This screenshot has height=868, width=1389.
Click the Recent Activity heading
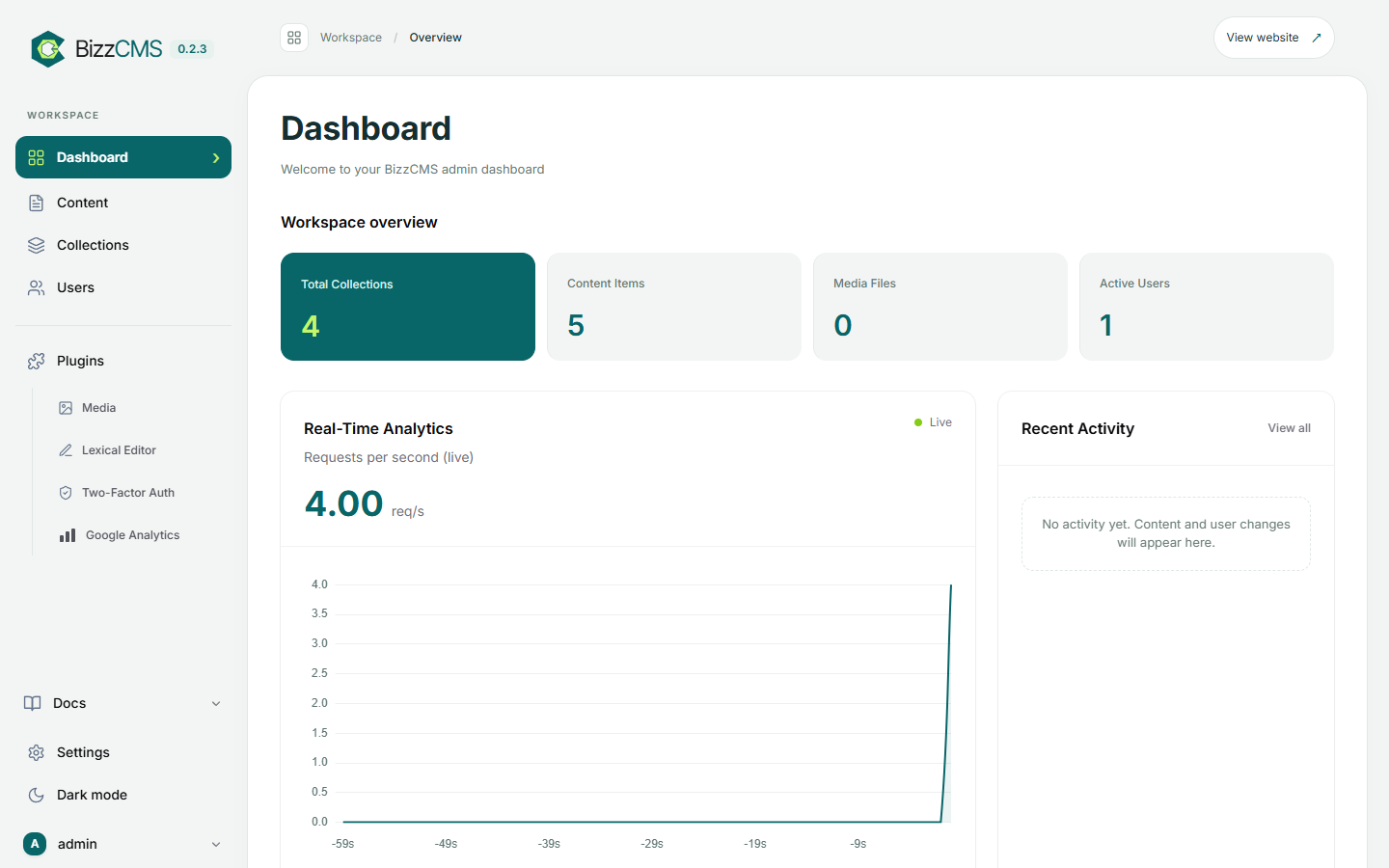[1077, 428]
